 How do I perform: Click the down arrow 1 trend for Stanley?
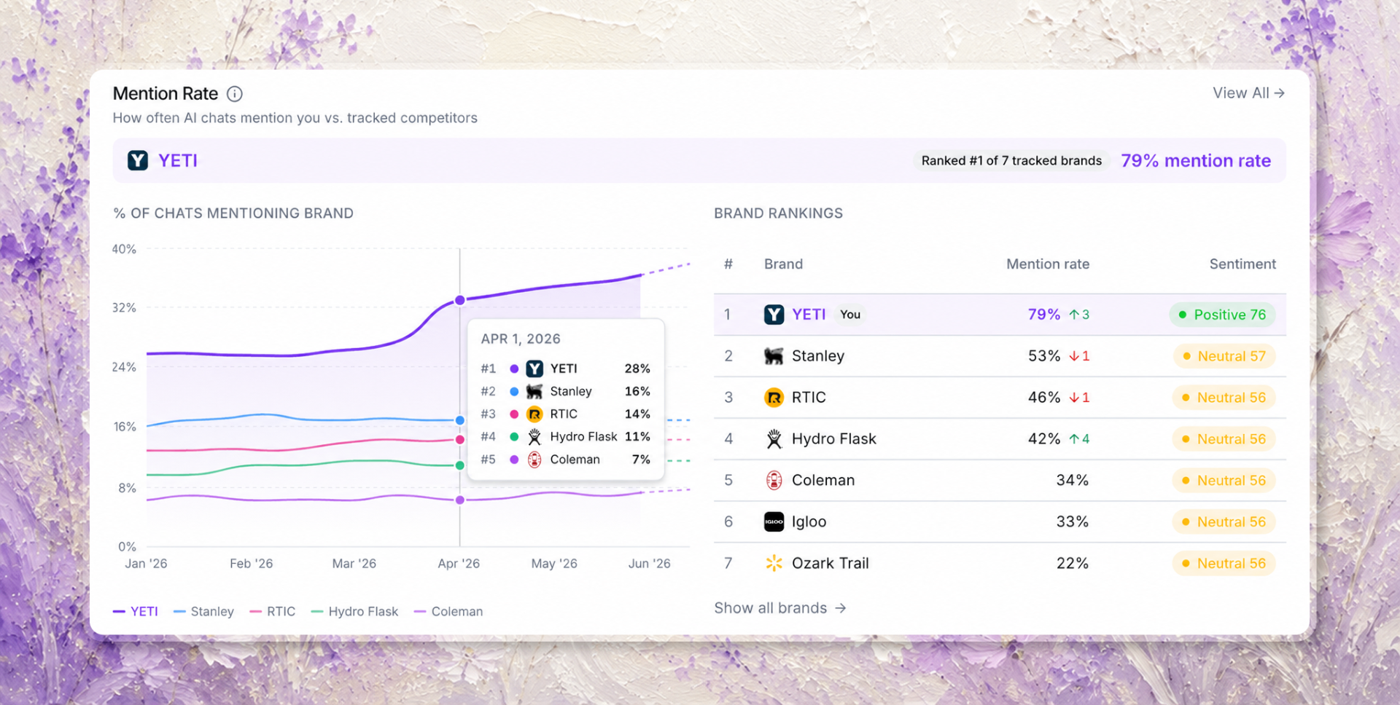click(1079, 356)
